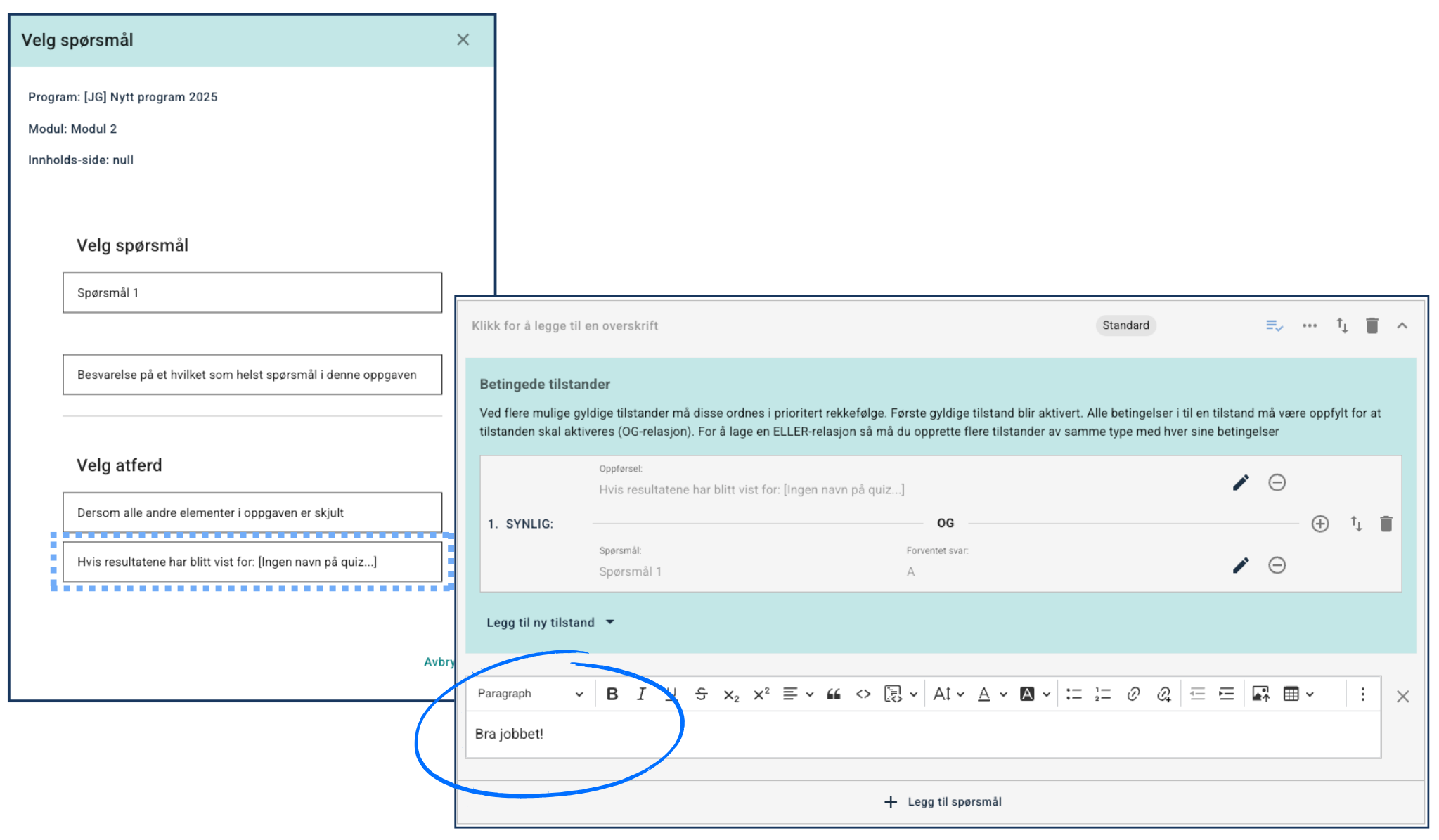
Task: Open font color dropdown arrow
Action: click(x=1003, y=694)
